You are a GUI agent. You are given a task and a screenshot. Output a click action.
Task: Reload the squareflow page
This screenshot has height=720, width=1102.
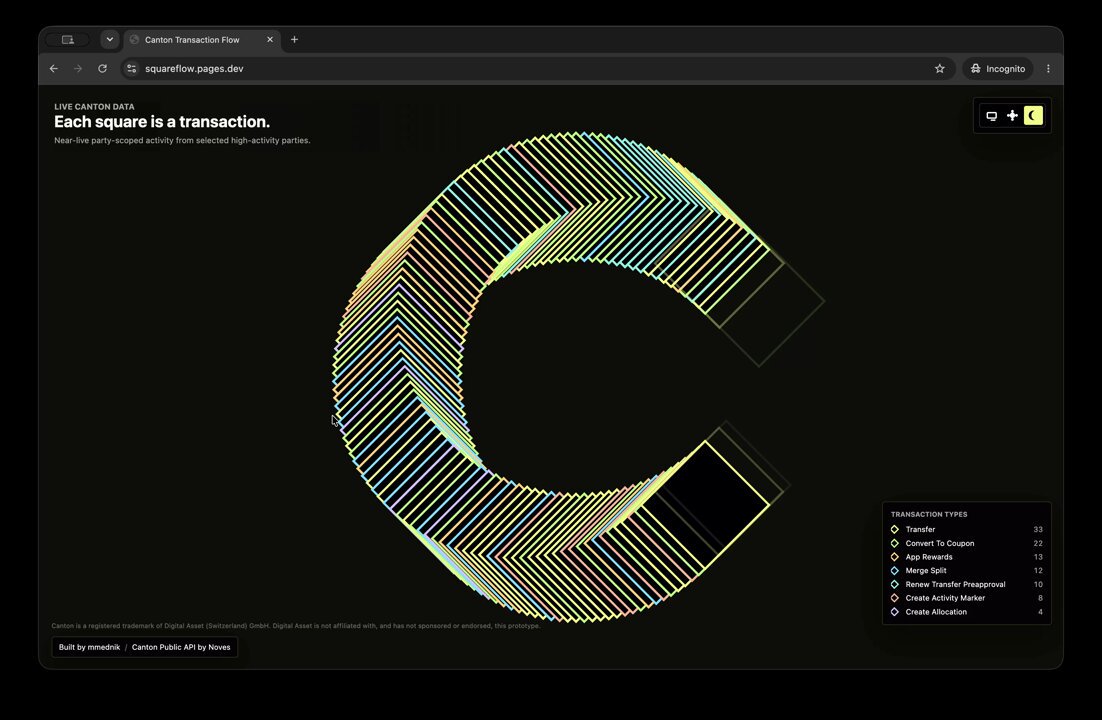point(103,68)
